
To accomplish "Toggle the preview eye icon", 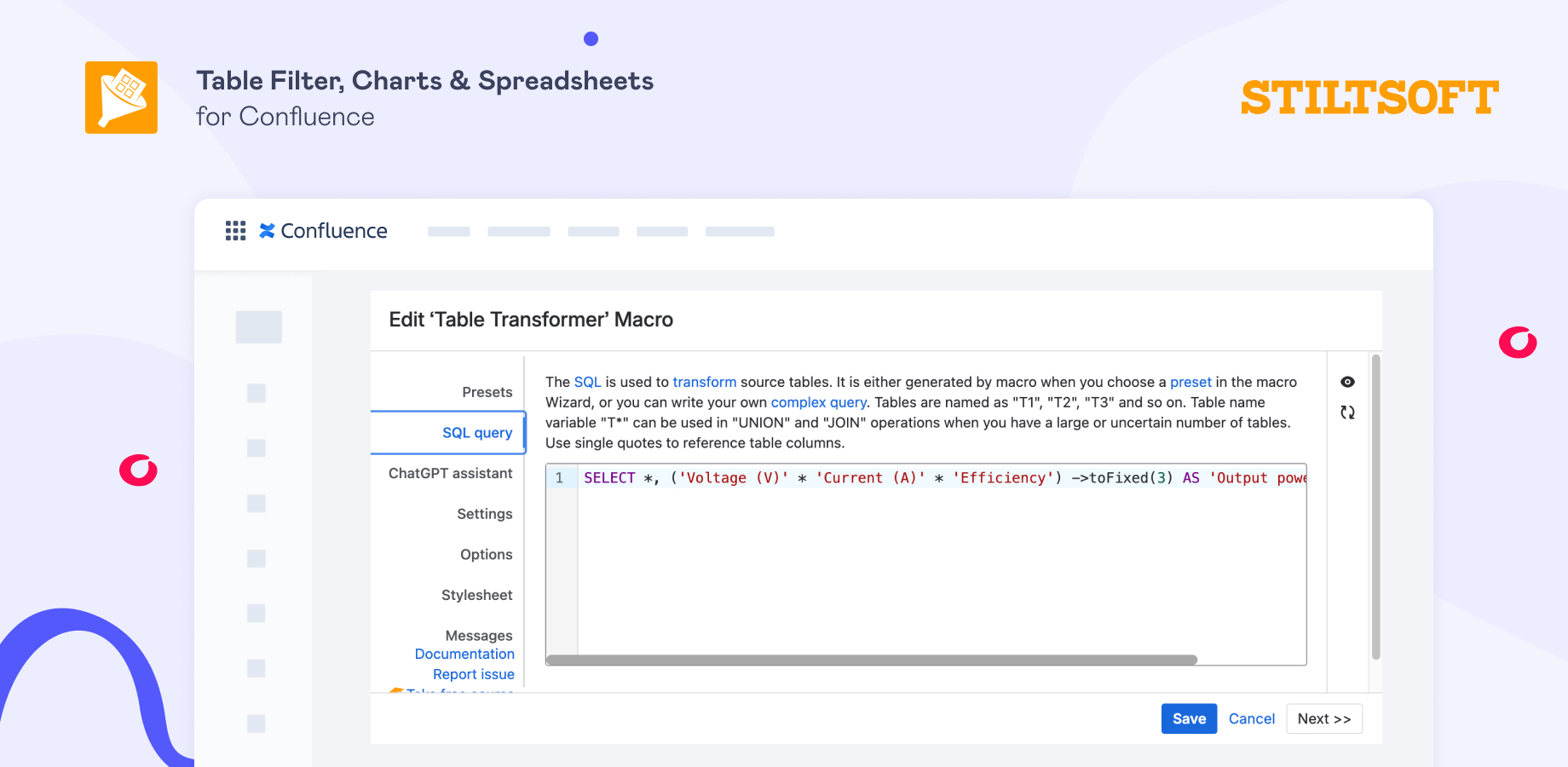I will point(1347,382).
